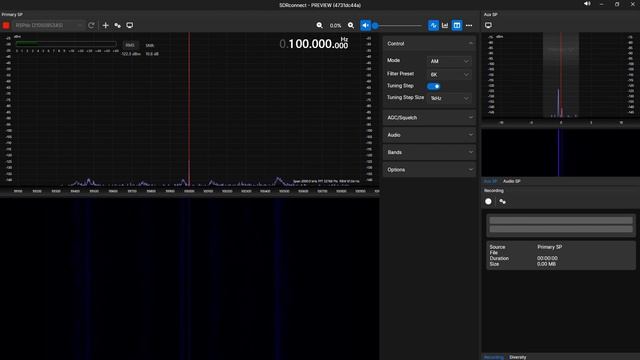
Task: Click the system volume speaker icon in title bar
Action: point(587,4)
